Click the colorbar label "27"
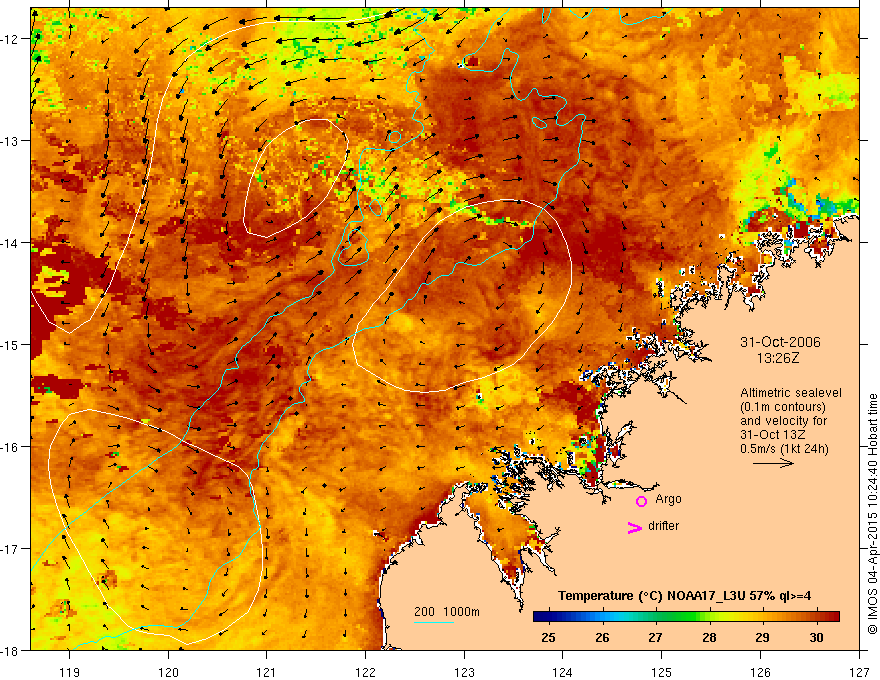Viewport: 880px width, 680px height. pos(655,637)
